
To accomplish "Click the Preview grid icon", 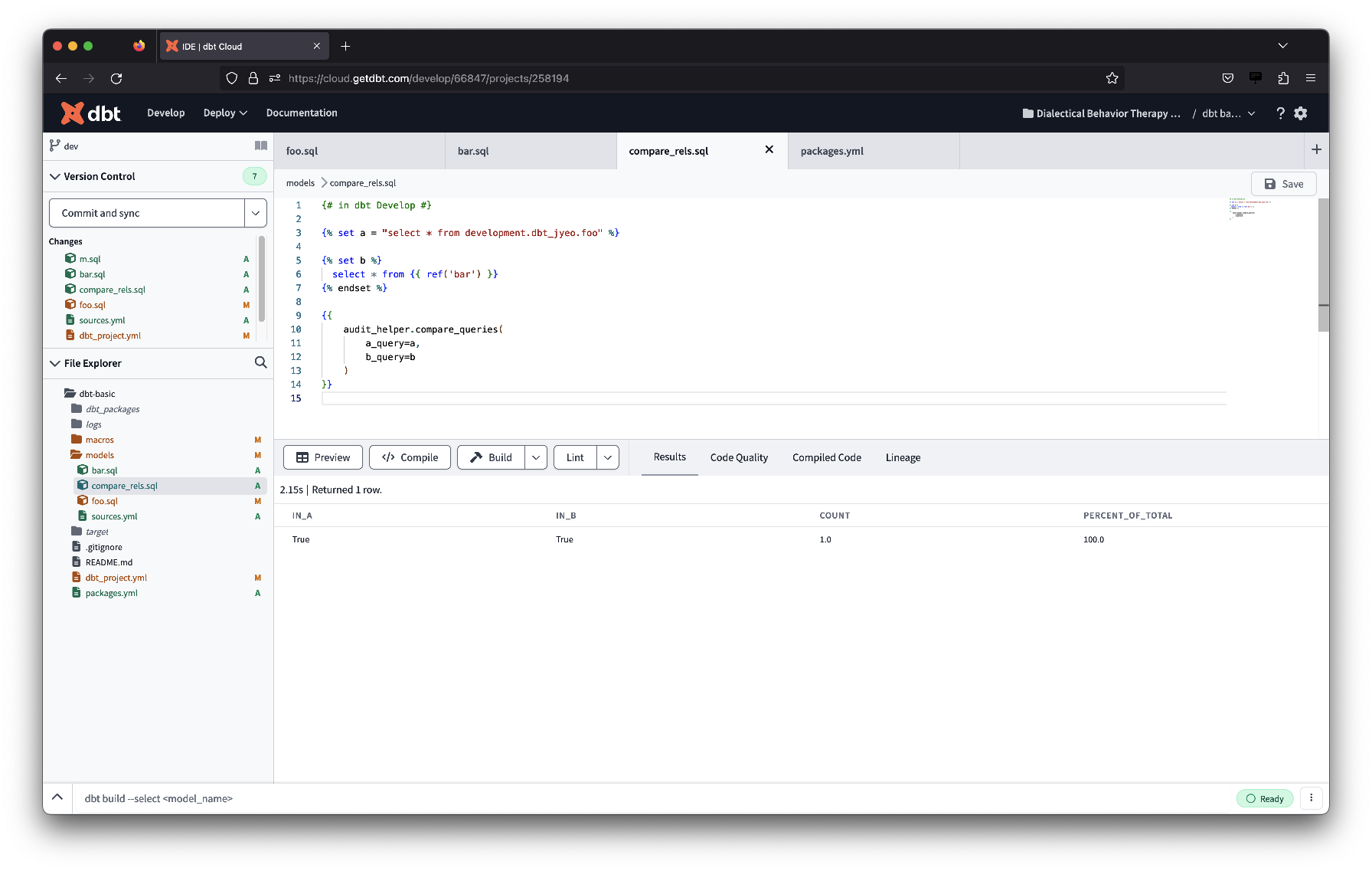I will point(304,457).
